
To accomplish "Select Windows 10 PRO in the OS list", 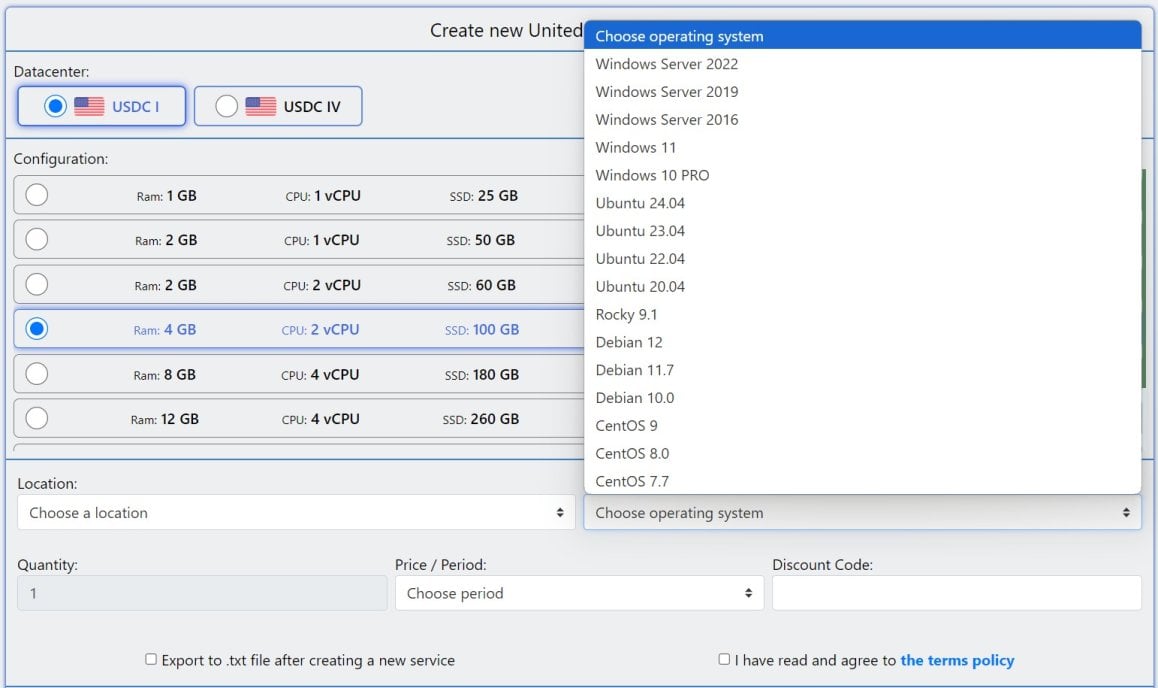I will pos(863,175).
